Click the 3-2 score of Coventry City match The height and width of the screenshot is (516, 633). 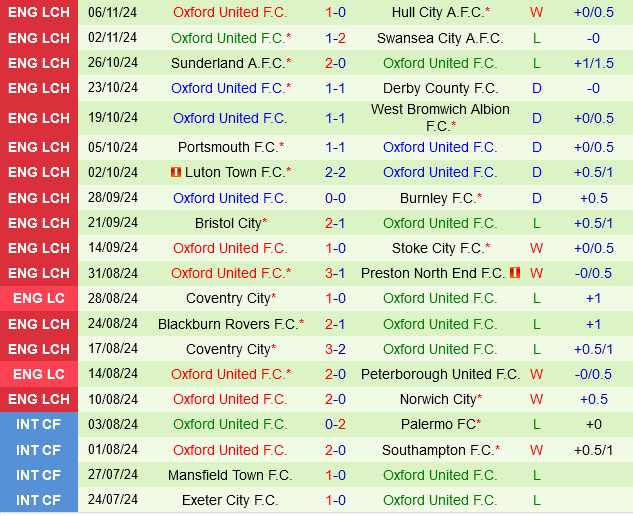click(335, 349)
